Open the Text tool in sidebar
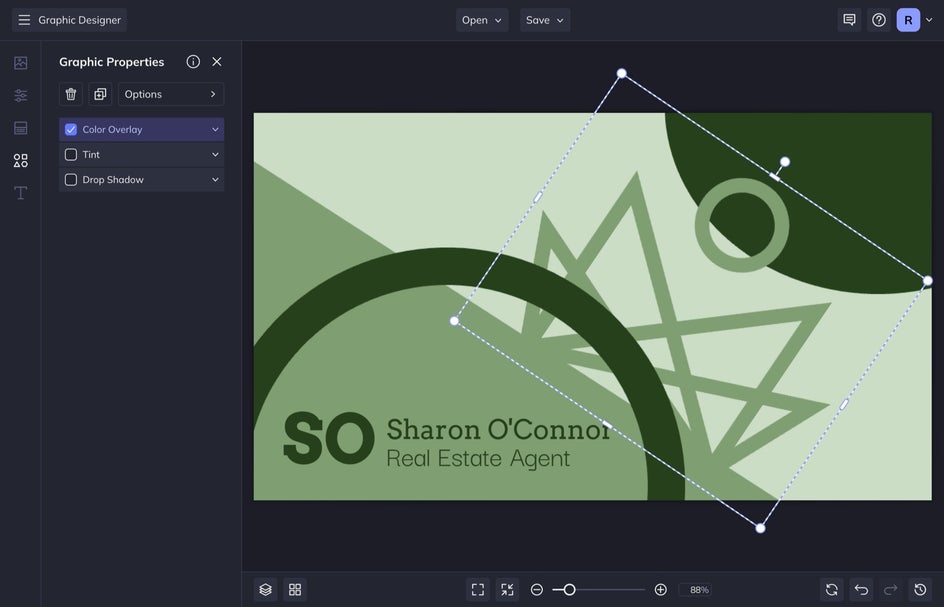 click(x=20, y=193)
